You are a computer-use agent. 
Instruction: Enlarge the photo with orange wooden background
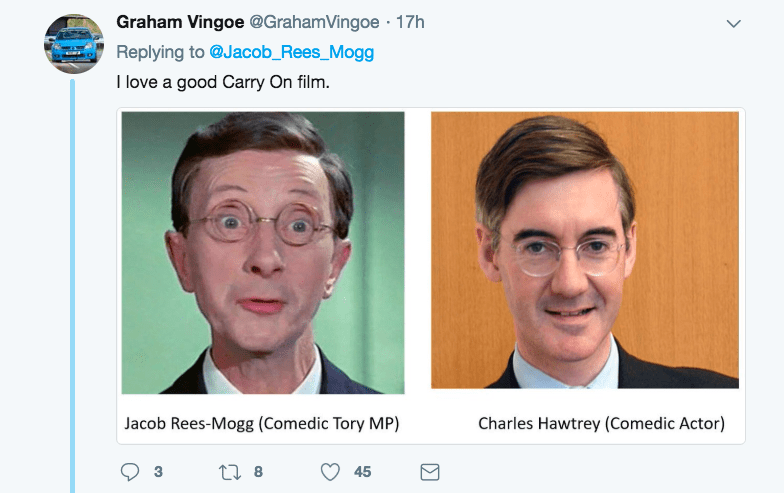click(584, 250)
